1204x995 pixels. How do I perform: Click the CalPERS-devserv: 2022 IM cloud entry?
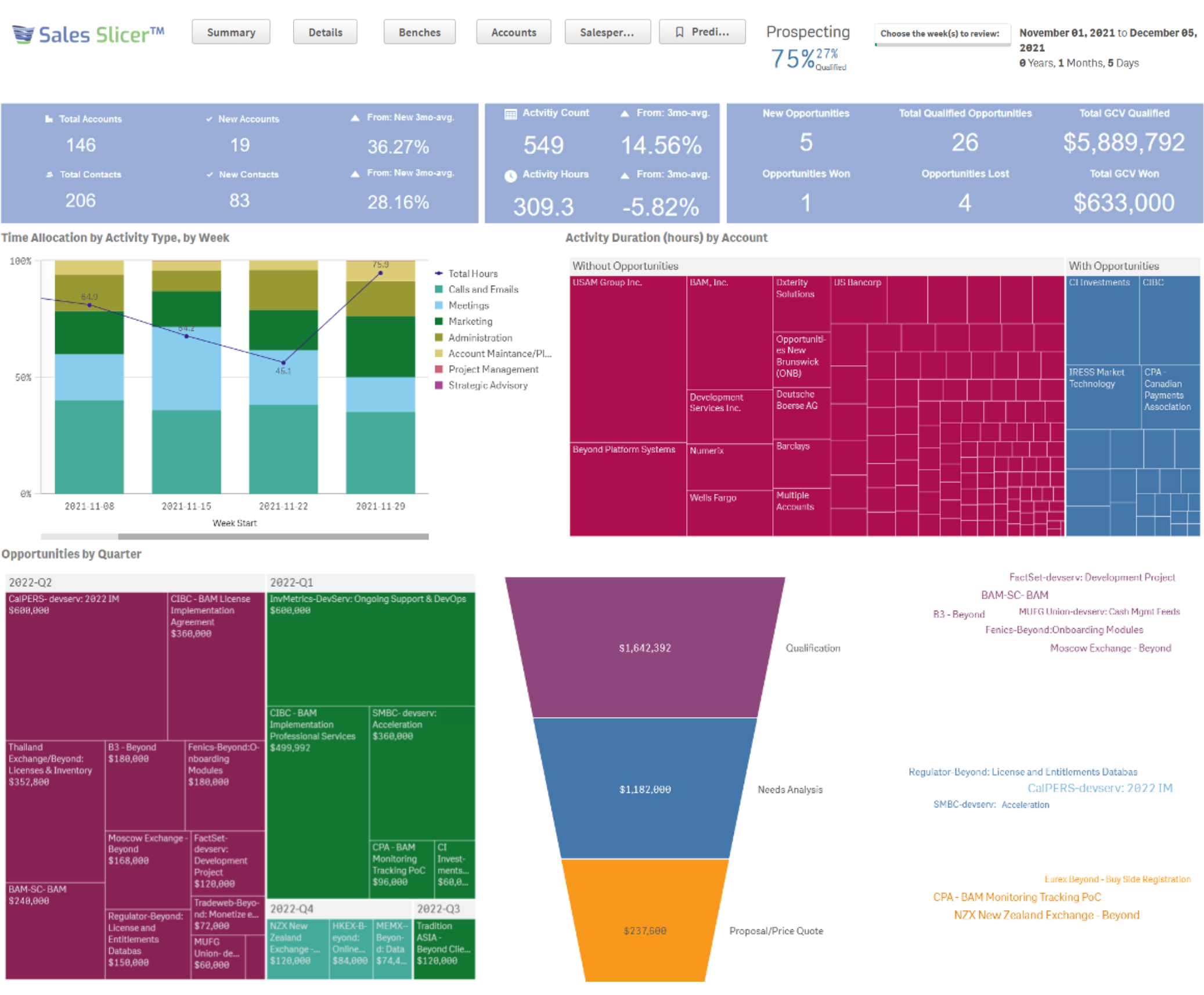click(1099, 788)
